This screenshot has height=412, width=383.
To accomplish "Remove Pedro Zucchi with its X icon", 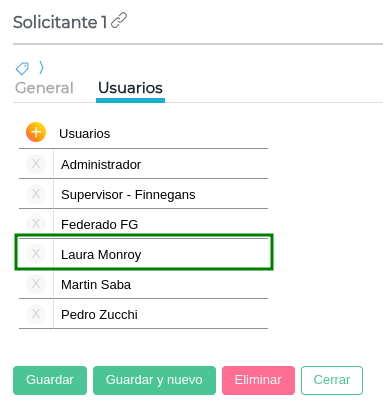I will coord(36,314).
